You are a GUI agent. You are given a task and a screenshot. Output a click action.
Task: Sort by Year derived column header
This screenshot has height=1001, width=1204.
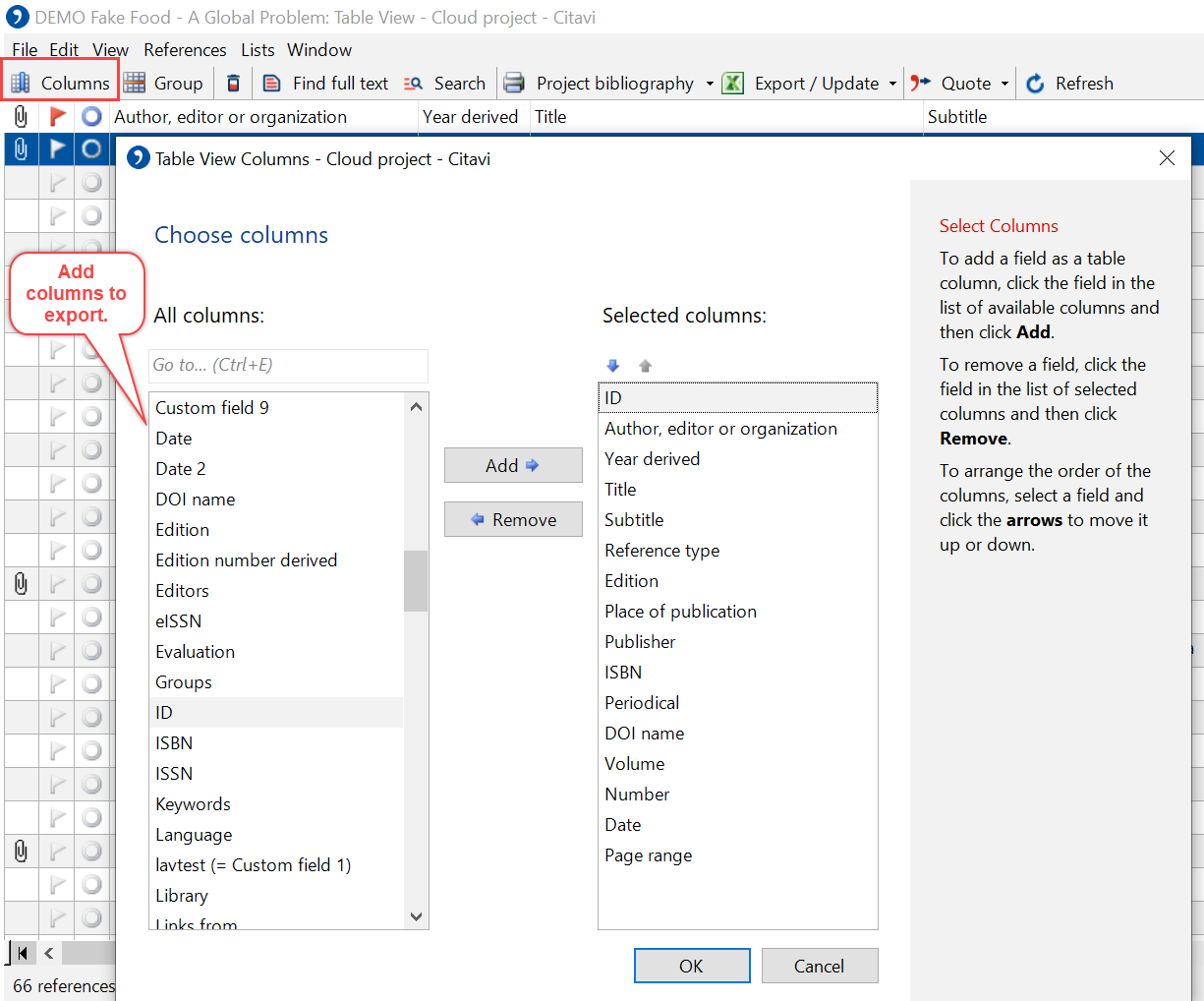click(x=474, y=117)
